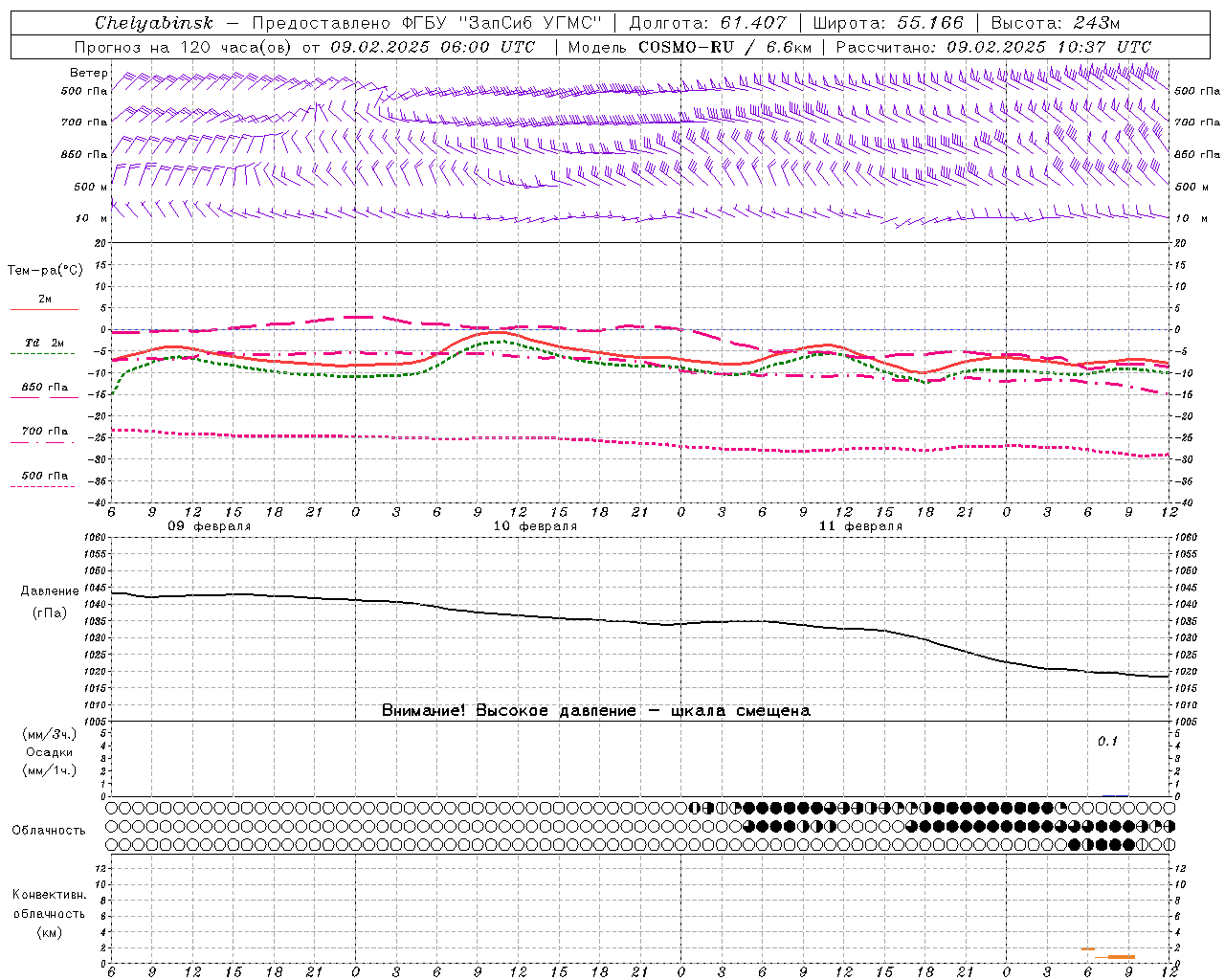Click the 'Прогноз на 120 часа(ов)' forecast text

pyautogui.click(x=185, y=47)
